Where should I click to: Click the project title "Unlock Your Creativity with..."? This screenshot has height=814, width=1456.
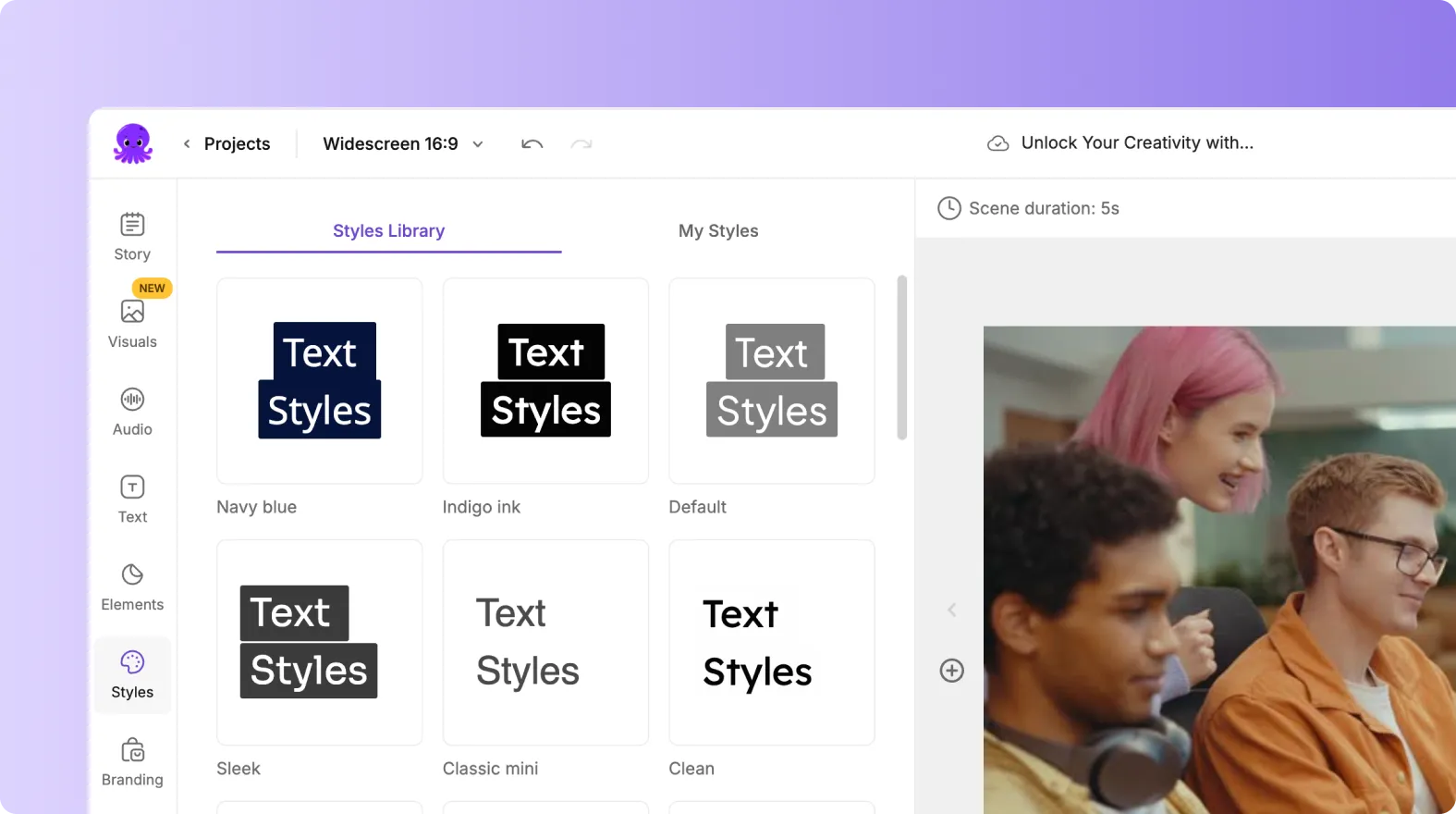[1137, 142]
